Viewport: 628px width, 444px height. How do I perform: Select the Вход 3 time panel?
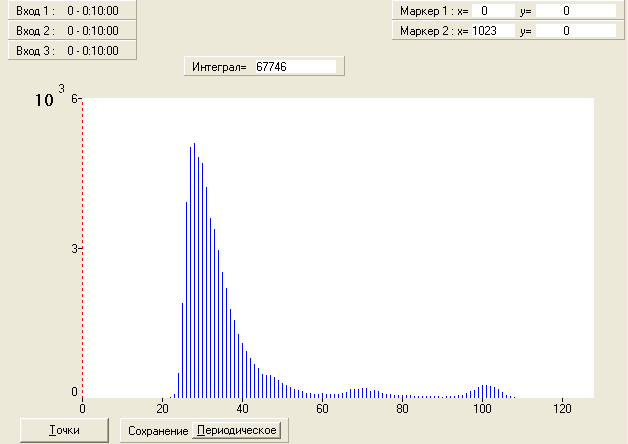72,50
